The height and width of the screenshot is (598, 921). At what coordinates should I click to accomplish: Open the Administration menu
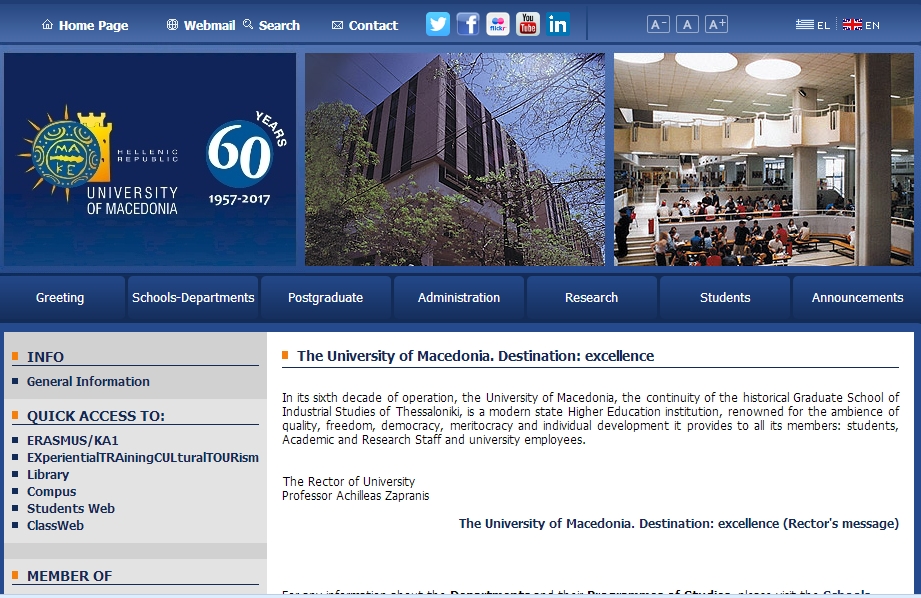tap(459, 298)
